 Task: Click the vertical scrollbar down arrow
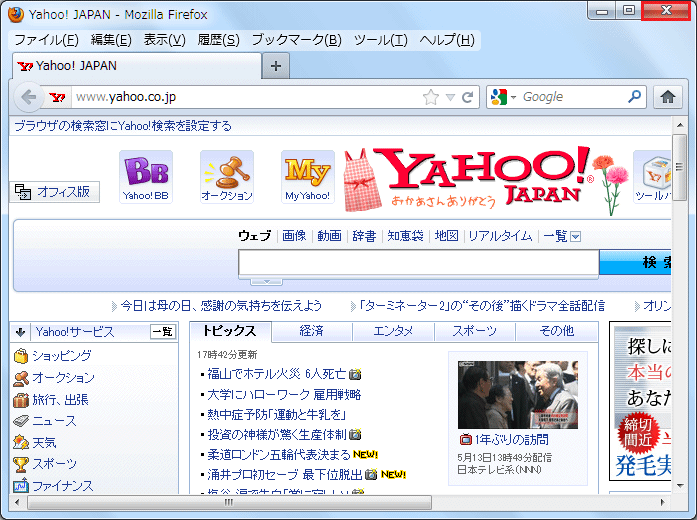coord(680,486)
